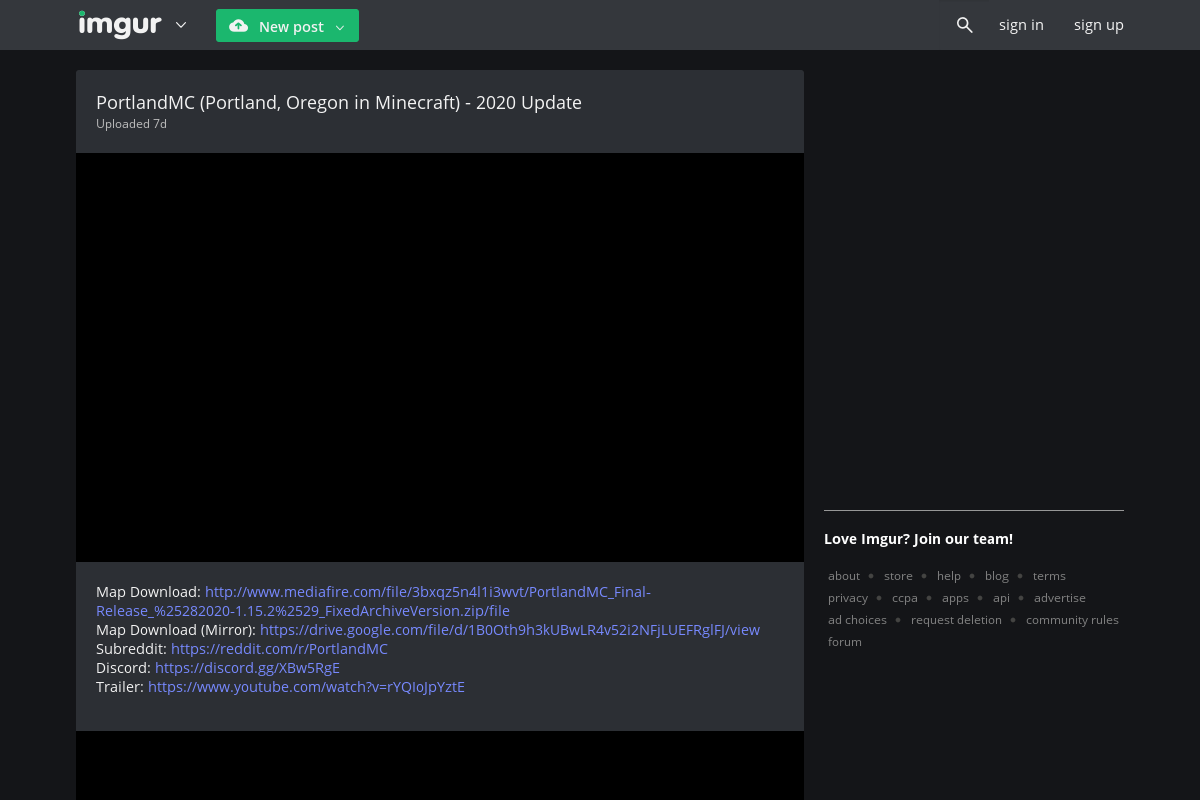The width and height of the screenshot is (1200, 800).
Task: Open the about footer link
Action: [844, 576]
